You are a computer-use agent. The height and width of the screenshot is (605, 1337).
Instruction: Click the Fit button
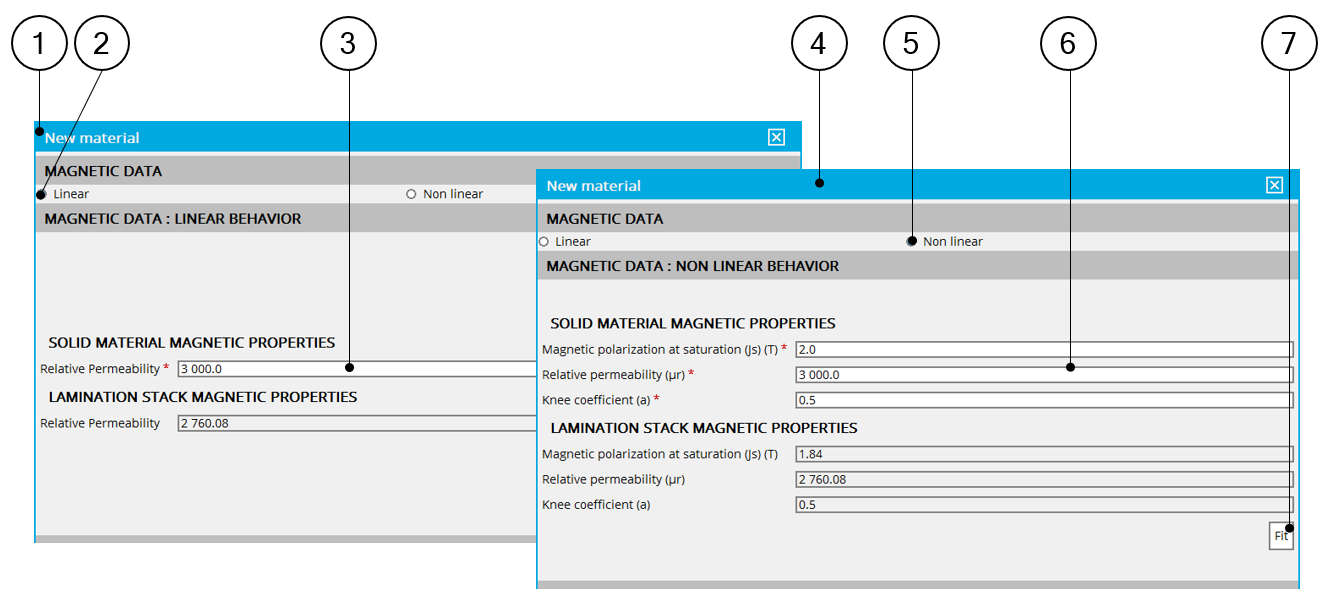(x=1281, y=536)
